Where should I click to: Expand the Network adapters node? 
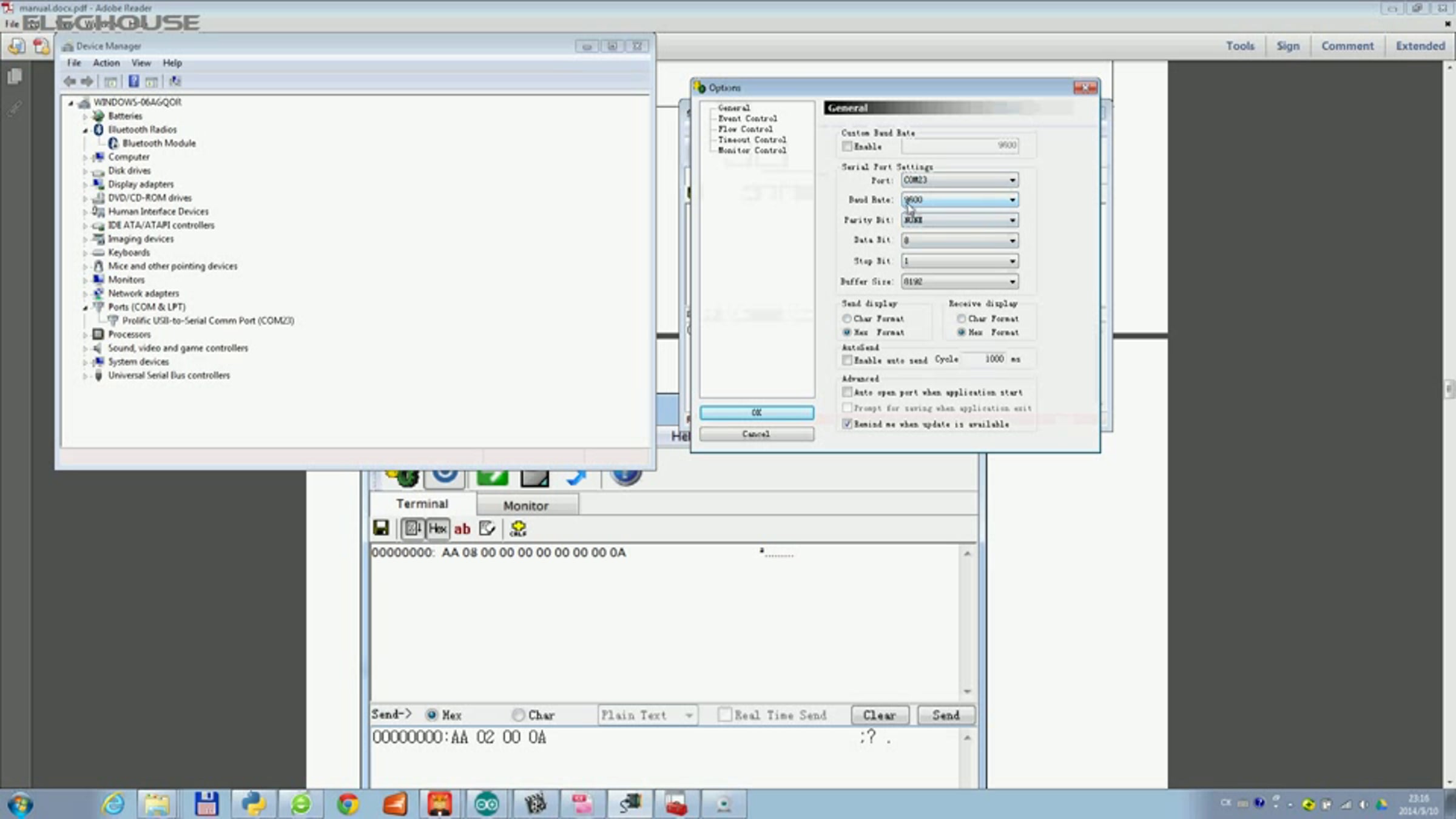click(86, 294)
